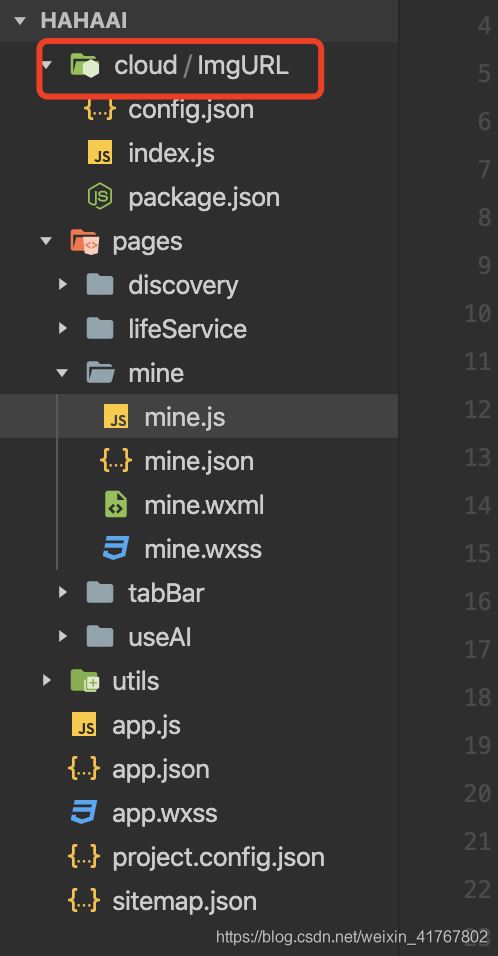Expand the utils folder arrow
This screenshot has width=498, height=956.
click(x=46, y=679)
